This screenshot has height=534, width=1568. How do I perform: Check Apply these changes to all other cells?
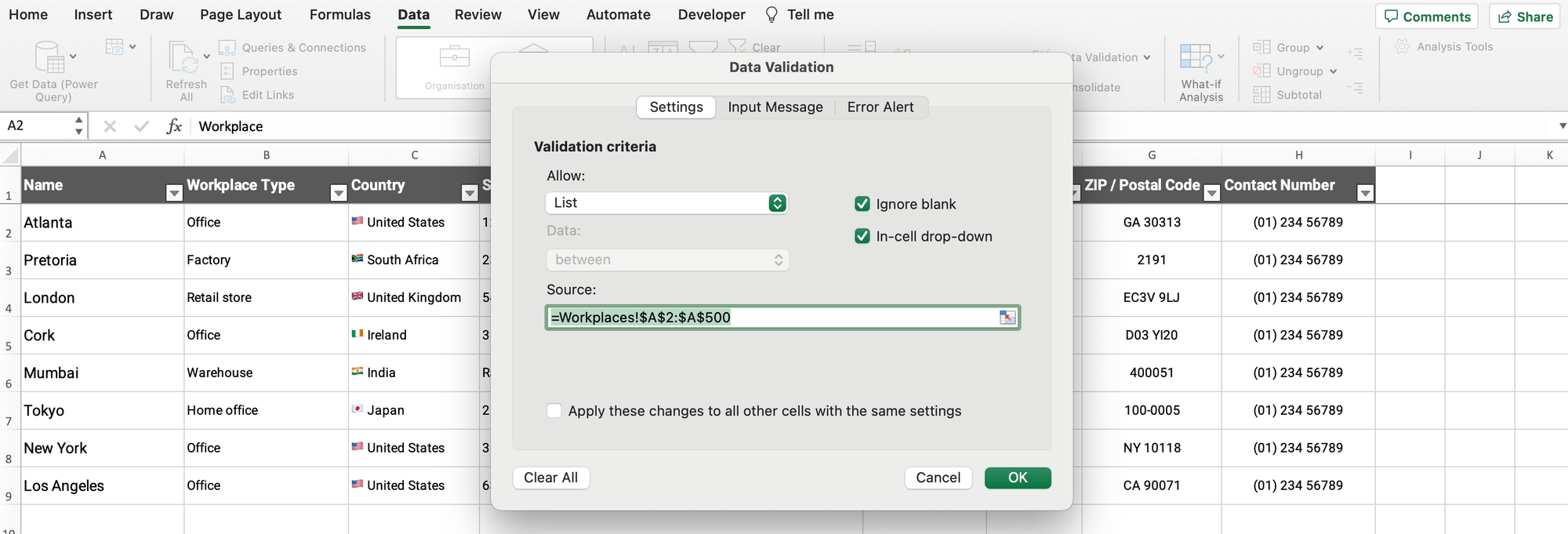pyautogui.click(x=554, y=411)
